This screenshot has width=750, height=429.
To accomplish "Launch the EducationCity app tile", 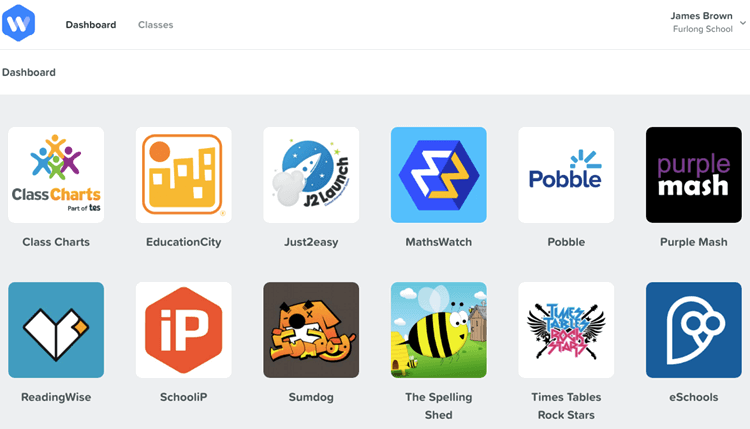I will 184,175.
